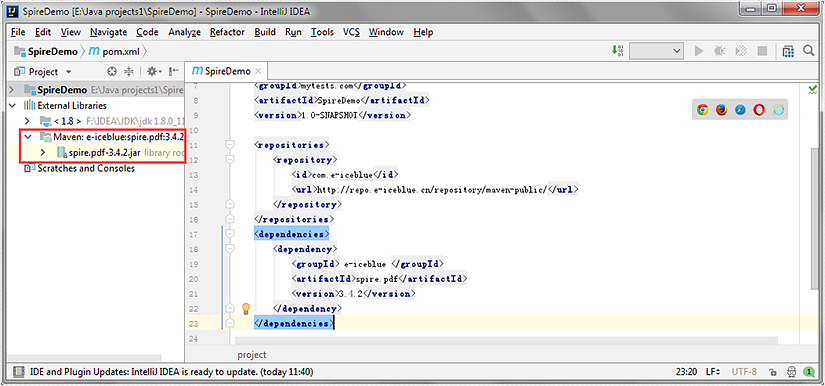Toggle fold marker at line 15 closing repository
The height and width of the screenshot is (386, 825).
coord(229,204)
